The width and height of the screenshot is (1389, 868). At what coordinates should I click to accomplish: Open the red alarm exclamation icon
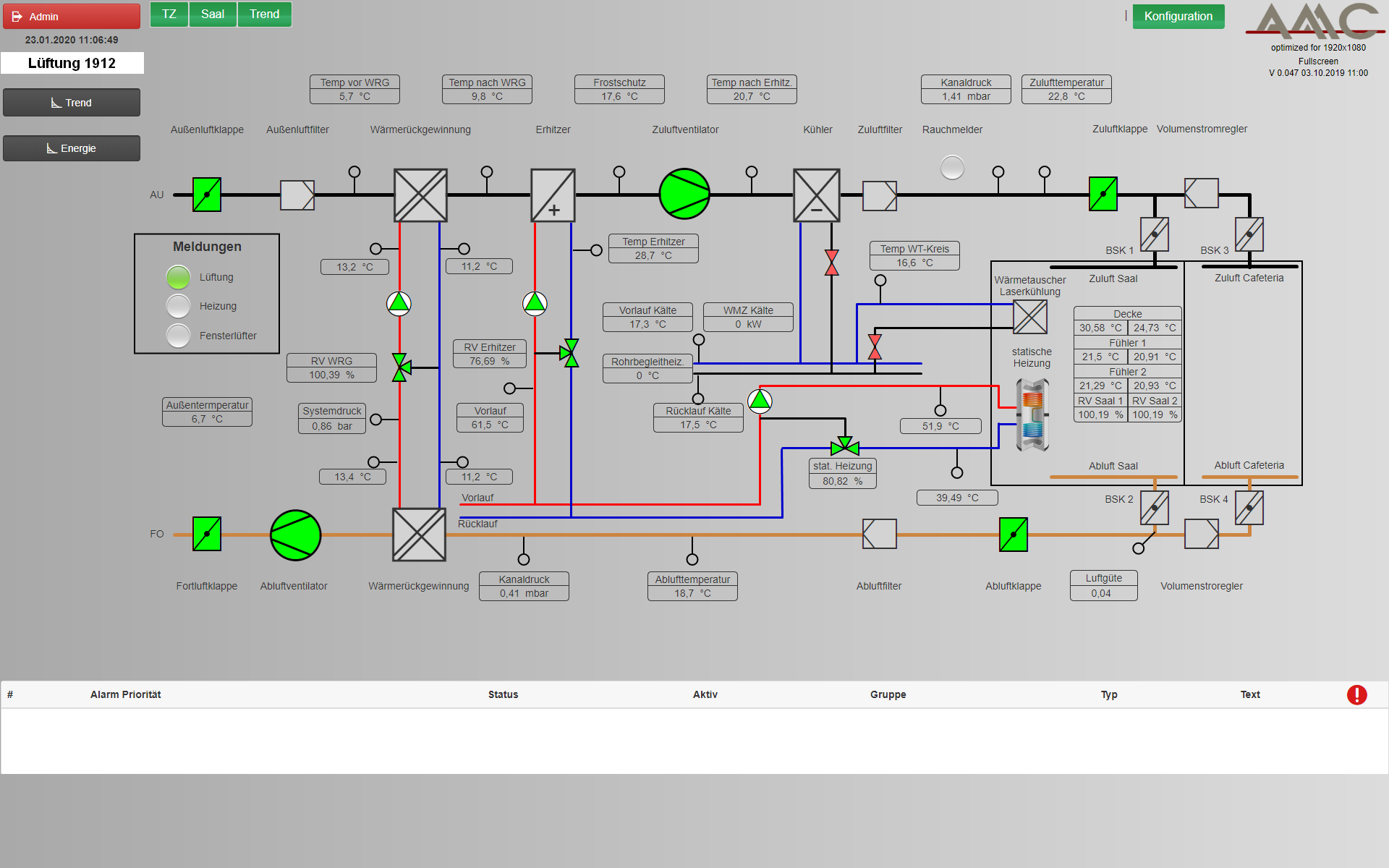pyautogui.click(x=1356, y=694)
